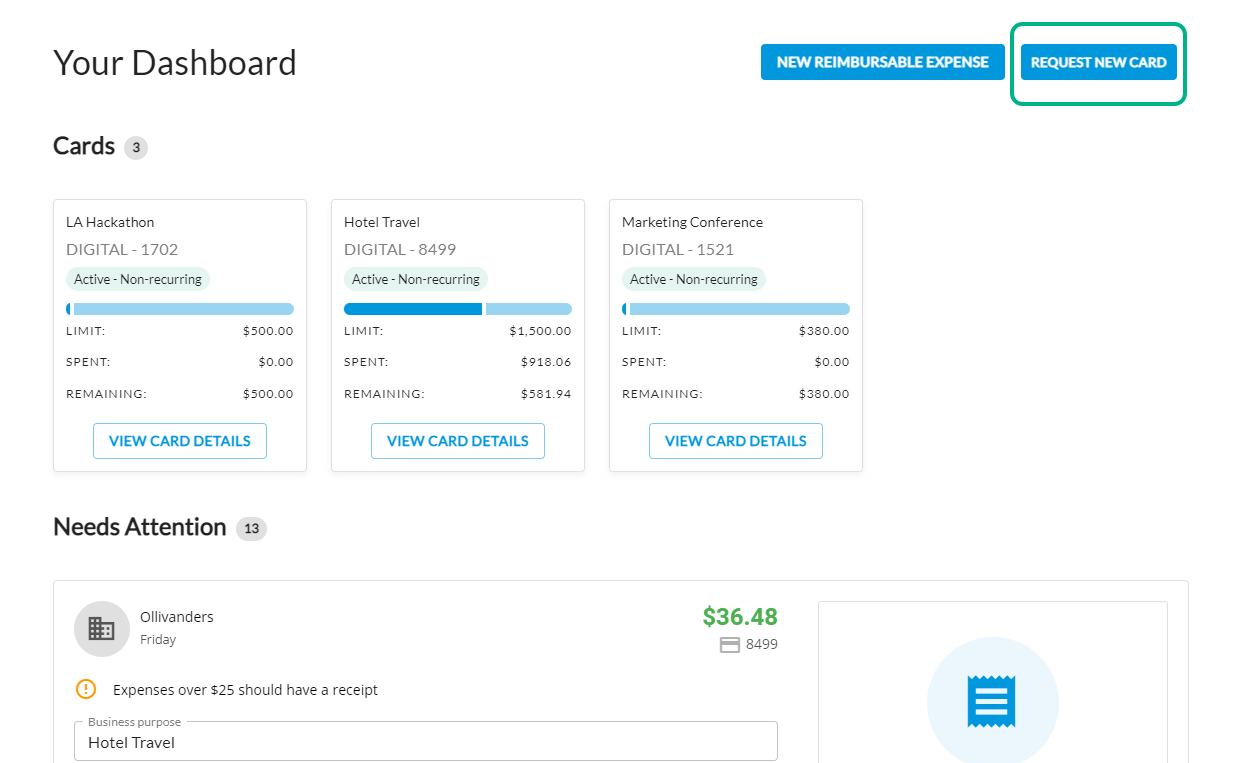Click the Marketing Conference Active status tag
This screenshot has height=763, width=1236.
693,280
